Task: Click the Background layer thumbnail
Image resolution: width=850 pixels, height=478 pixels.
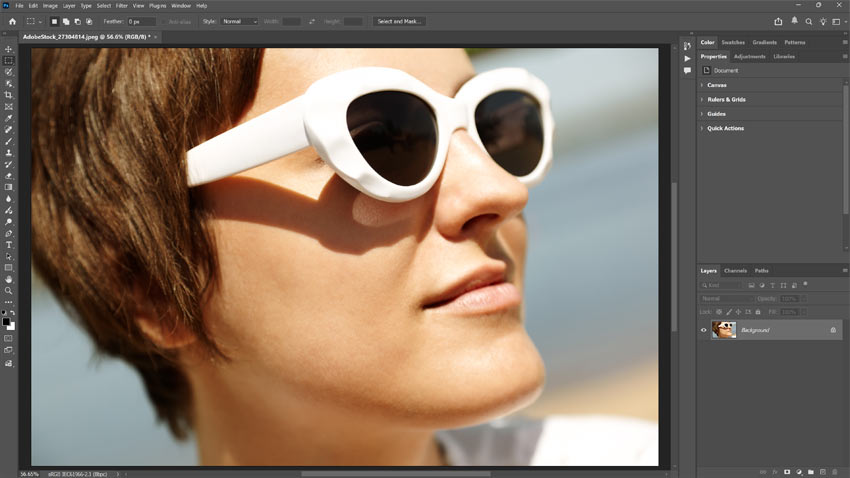Action: [x=724, y=330]
